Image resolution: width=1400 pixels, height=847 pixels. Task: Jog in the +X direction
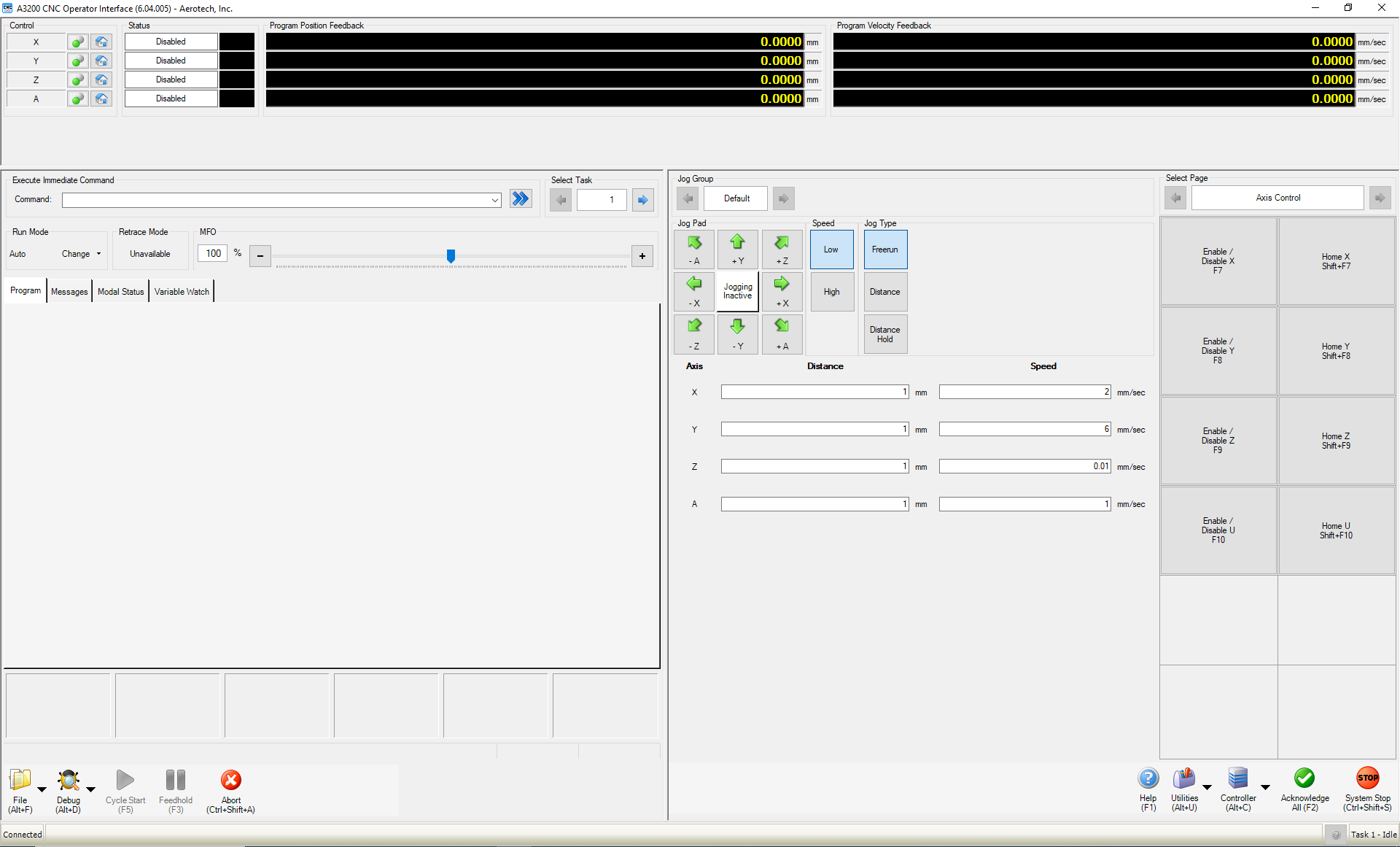click(x=782, y=292)
